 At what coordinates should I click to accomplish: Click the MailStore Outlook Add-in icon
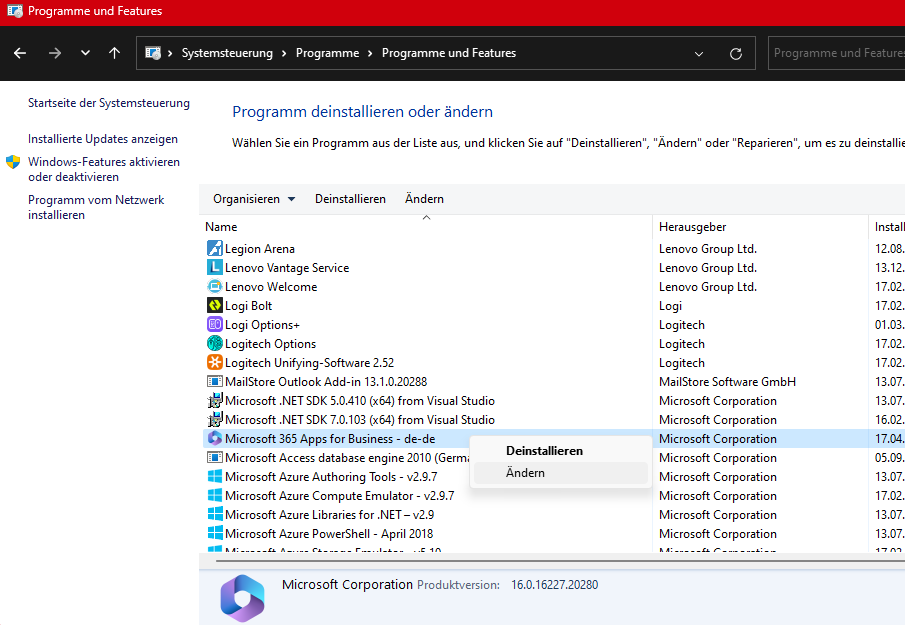(215, 382)
